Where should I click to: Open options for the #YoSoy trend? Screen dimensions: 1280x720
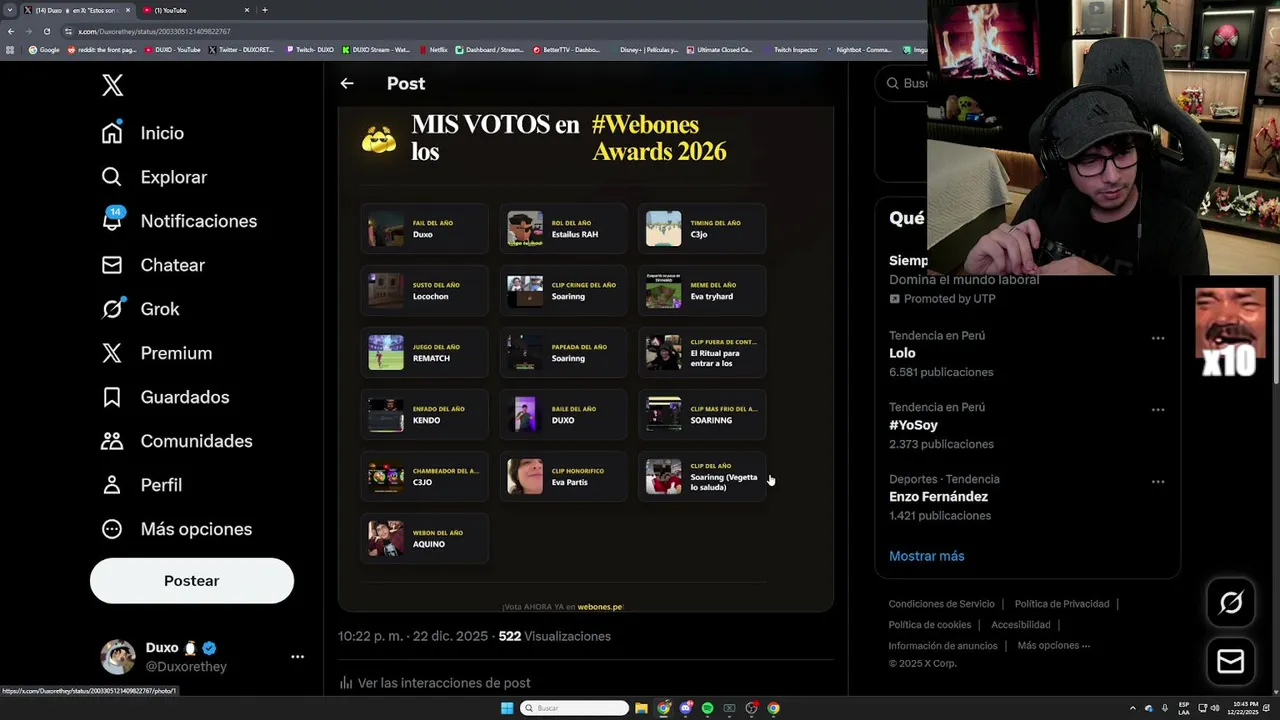pos(1158,410)
